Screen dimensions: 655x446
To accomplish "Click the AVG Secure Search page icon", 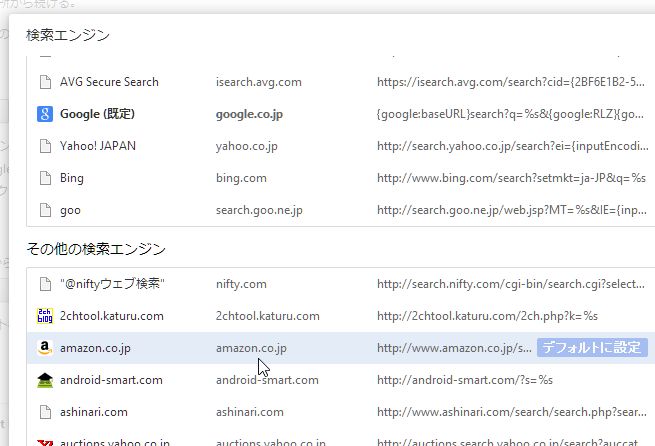I will click(x=45, y=82).
